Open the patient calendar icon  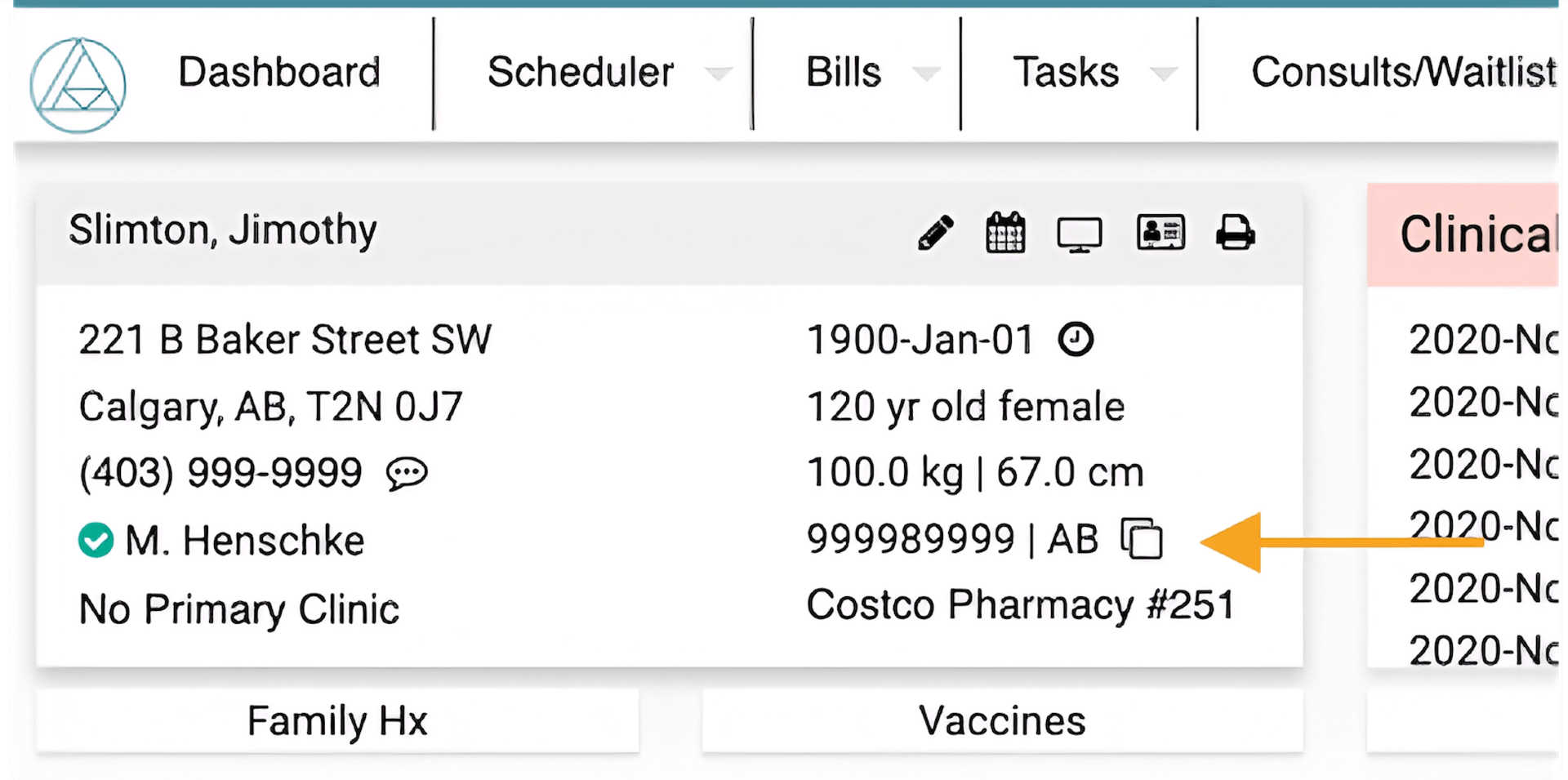pos(1005,233)
